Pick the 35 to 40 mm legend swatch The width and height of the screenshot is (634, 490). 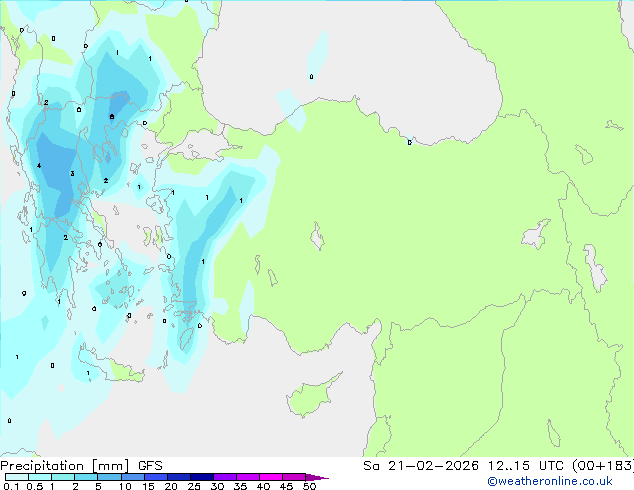(248, 477)
